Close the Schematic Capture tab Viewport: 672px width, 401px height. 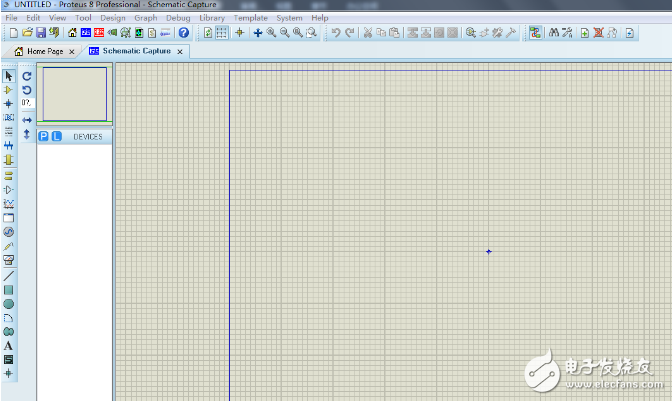(x=180, y=51)
